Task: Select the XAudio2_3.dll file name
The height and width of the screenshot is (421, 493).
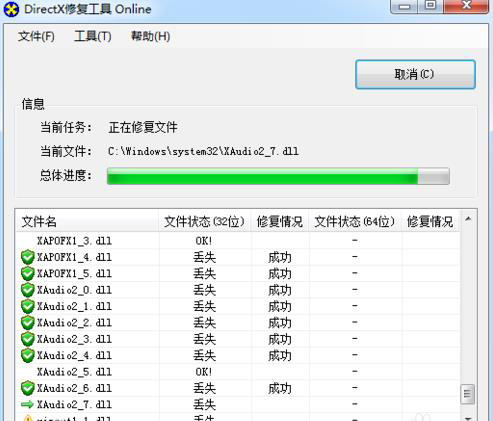Action: pos(74,339)
